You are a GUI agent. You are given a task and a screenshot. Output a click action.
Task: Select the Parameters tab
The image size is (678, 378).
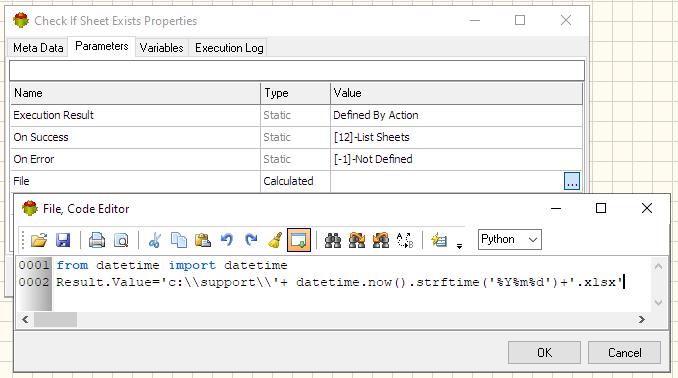point(102,46)
